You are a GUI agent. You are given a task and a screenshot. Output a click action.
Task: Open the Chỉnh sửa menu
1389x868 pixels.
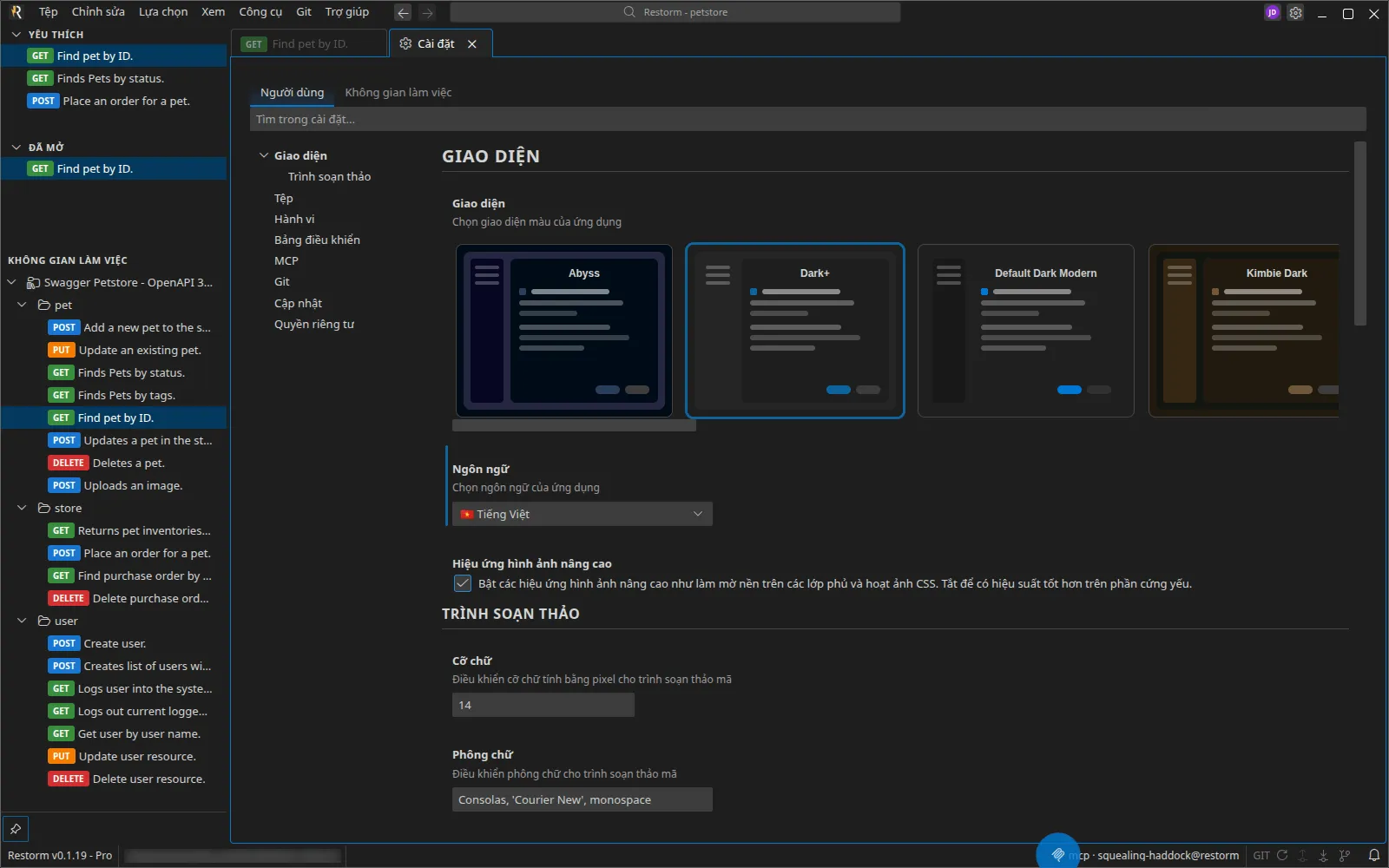pos(98,12)
